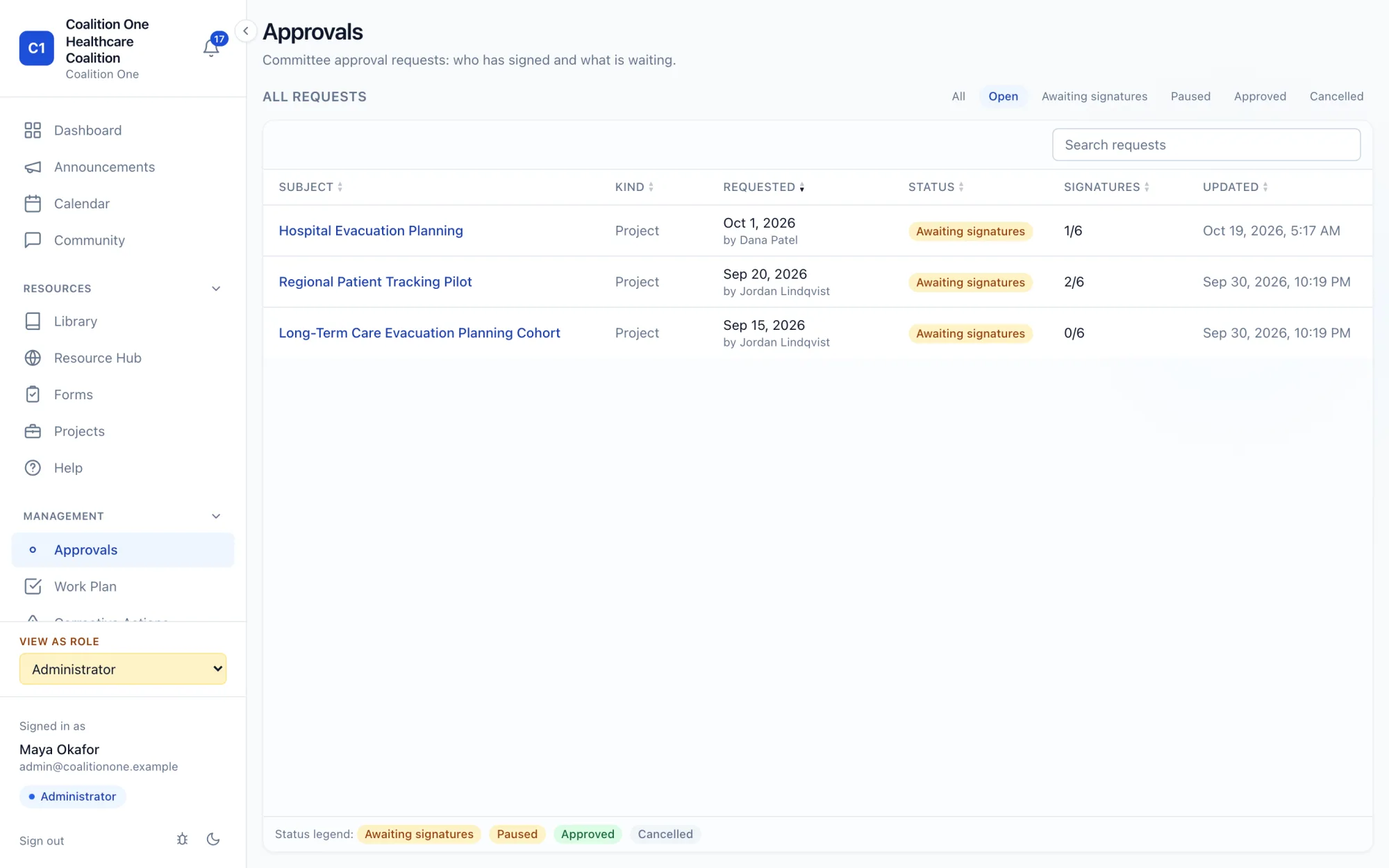
Task: Click the 1/6 signatures value
Action: coord(1073,231)
